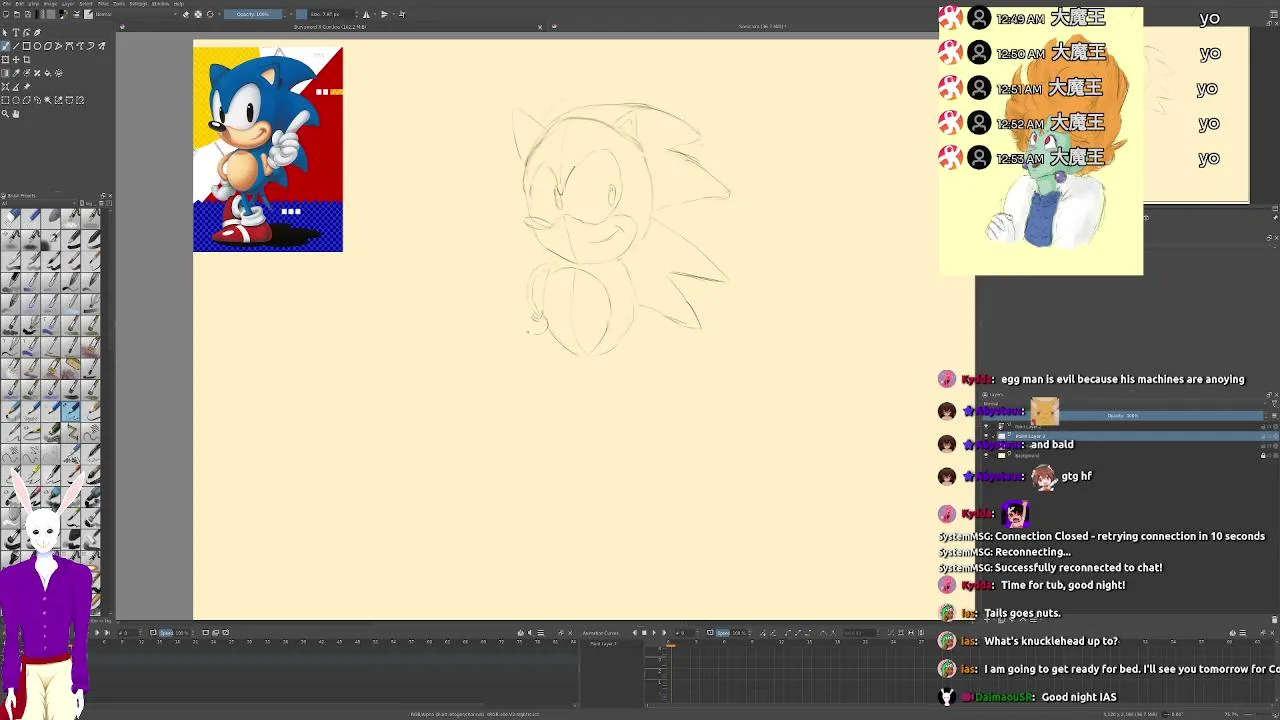Select the Freehand Brush tool
Screen dimensions: 1280x720
[5, 46]
